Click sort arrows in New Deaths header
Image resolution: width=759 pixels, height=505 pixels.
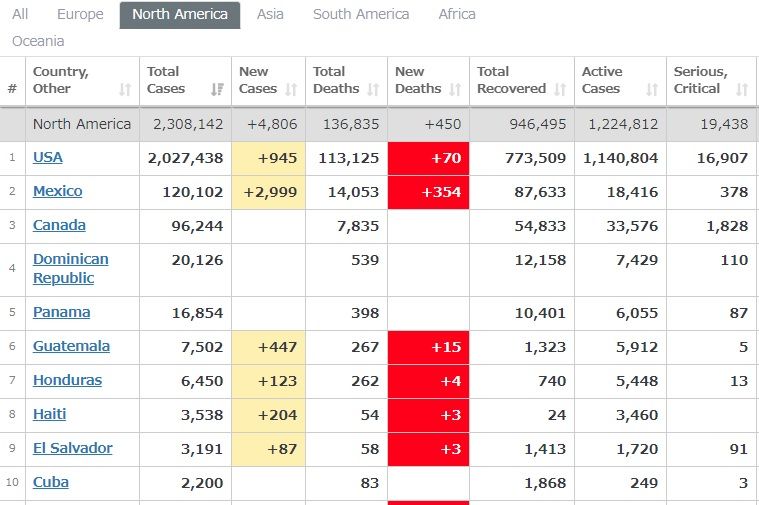[x=455, y=89]
